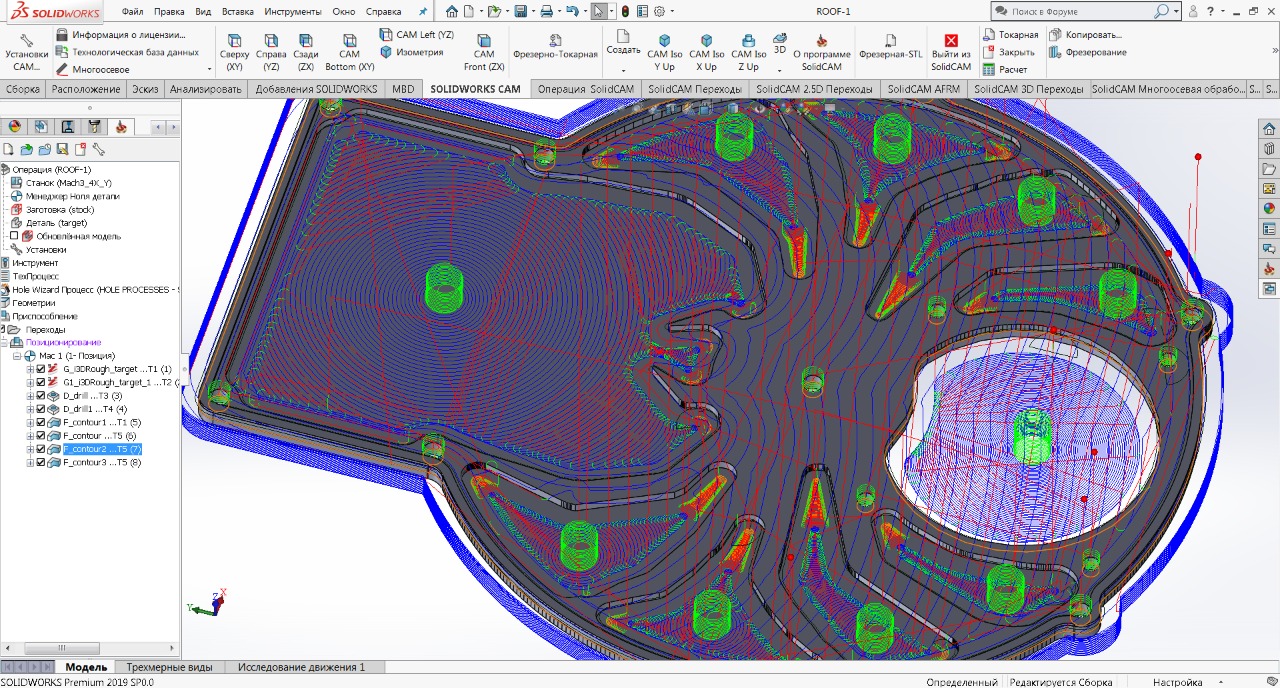The image size is (1280, 688).
Task: Open Установки CAM settings wrench icon
Action: 27,40
